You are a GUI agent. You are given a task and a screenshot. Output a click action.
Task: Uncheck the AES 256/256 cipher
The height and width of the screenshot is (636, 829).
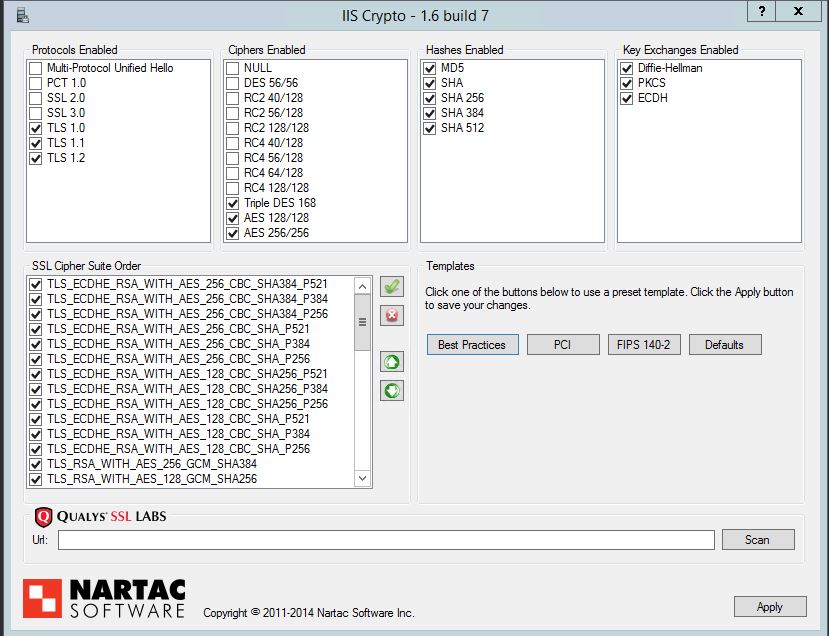click(233, 233)
